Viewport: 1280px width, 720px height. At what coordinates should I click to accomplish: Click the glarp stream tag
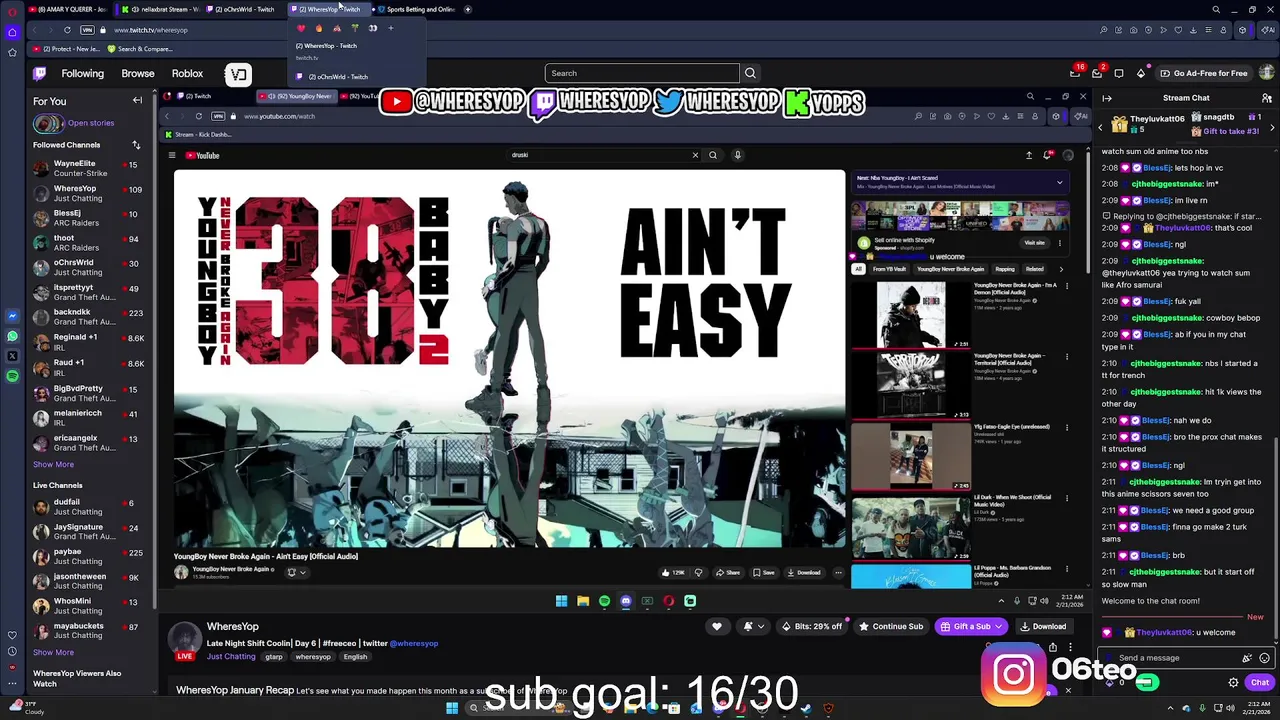[x=274, y=657]
